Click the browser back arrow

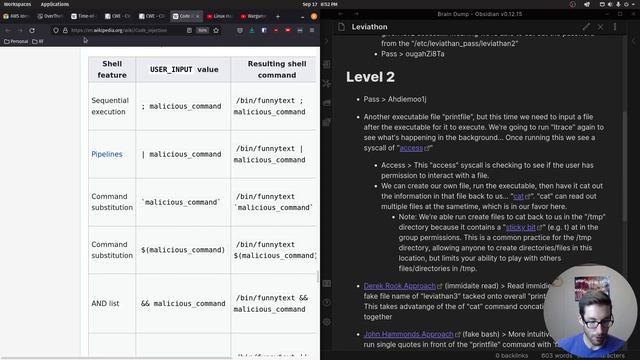pyautogui.click(x=8, y=30)
